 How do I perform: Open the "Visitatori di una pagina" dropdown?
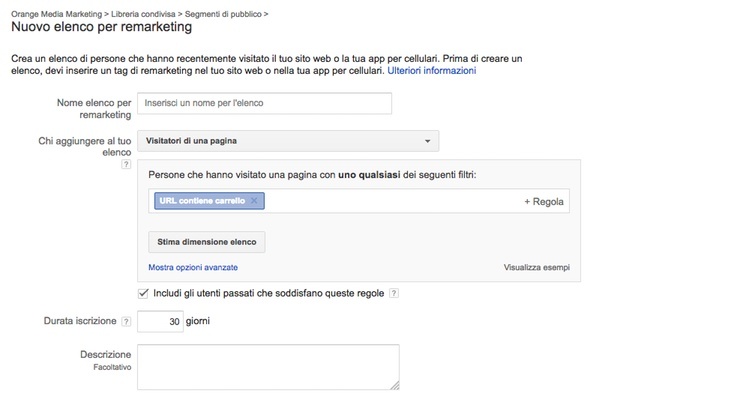286,141
